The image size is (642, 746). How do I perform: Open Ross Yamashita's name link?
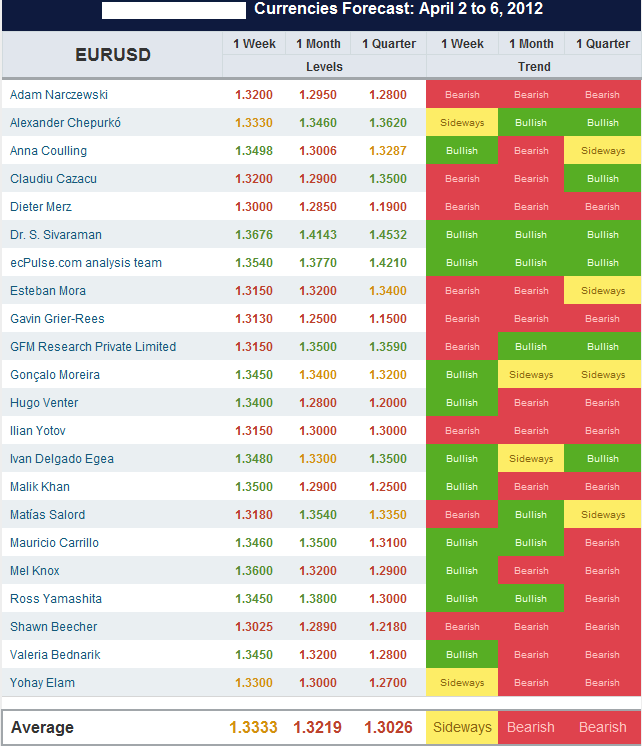pos(56,599)
